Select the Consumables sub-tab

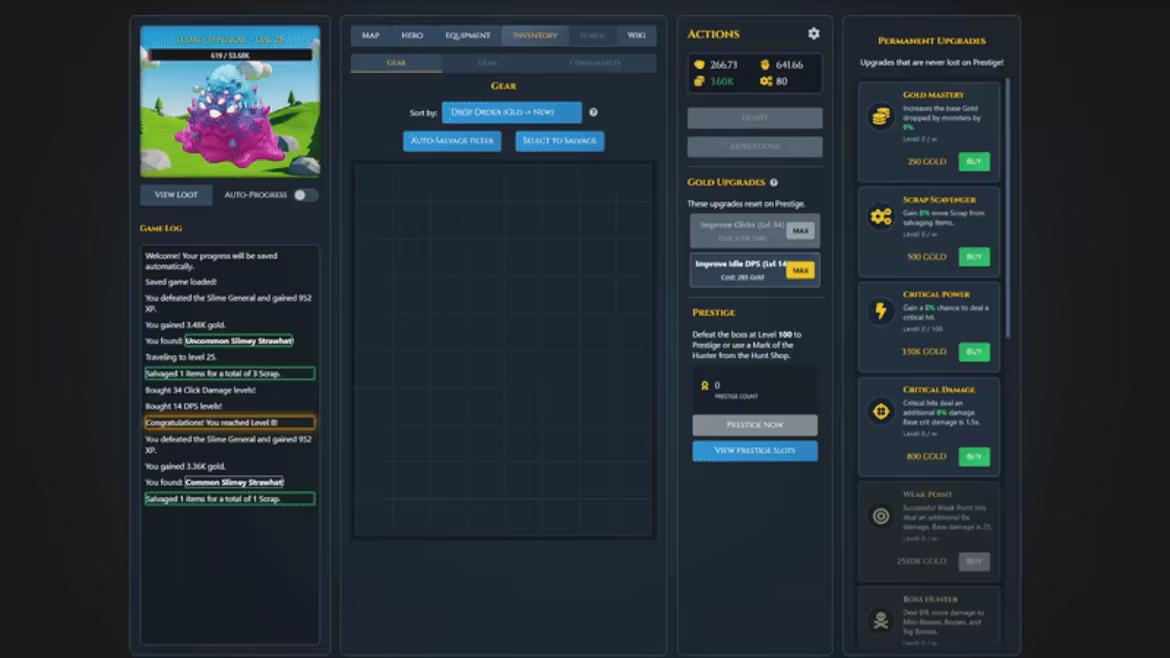595,63
